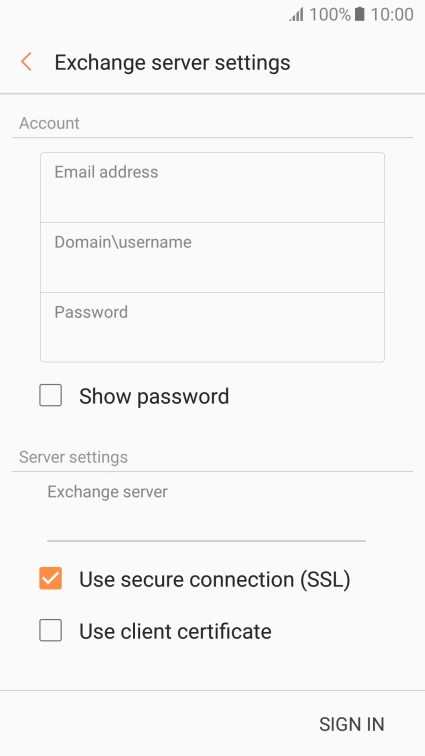Tap the 10:00 clock in status bar
This screenshot has width=425, height=756.
pos(392,14)
